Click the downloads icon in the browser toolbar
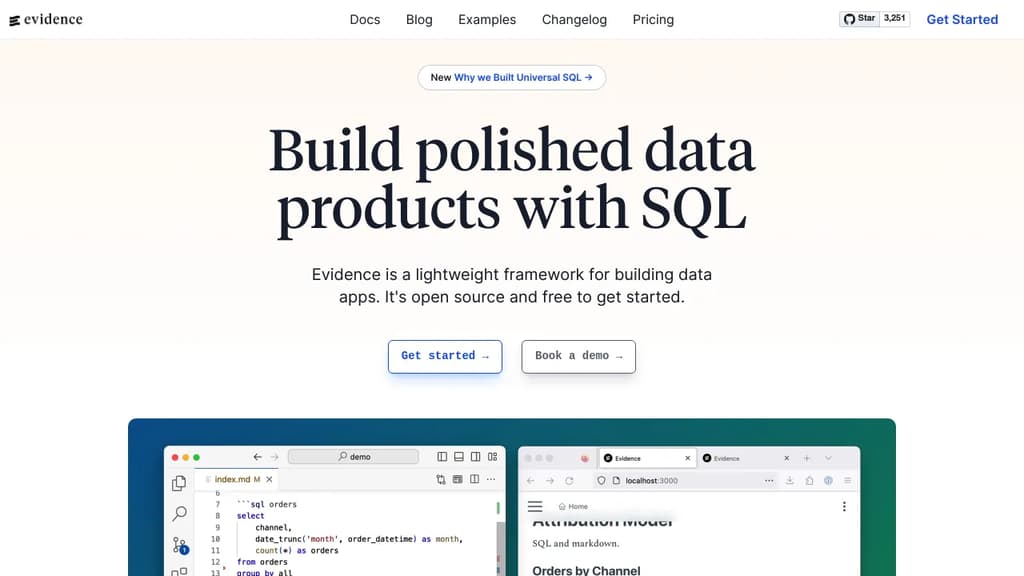Viewport: 1024px width, 576px height. (790, 481)
